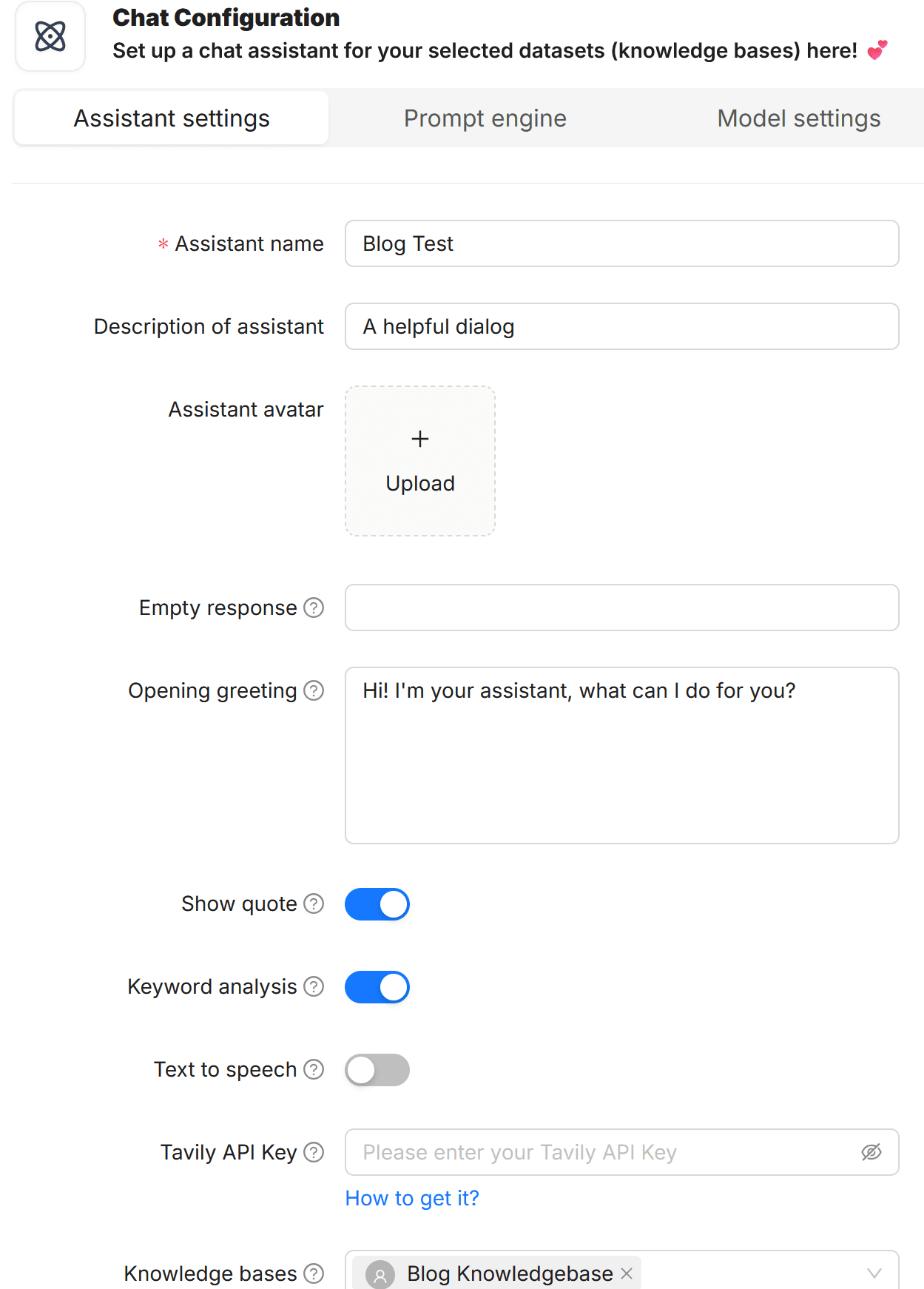Screen dimensions: 924x1289
Task: Switch to the Prompt engine tab
Action: (485, 118)
